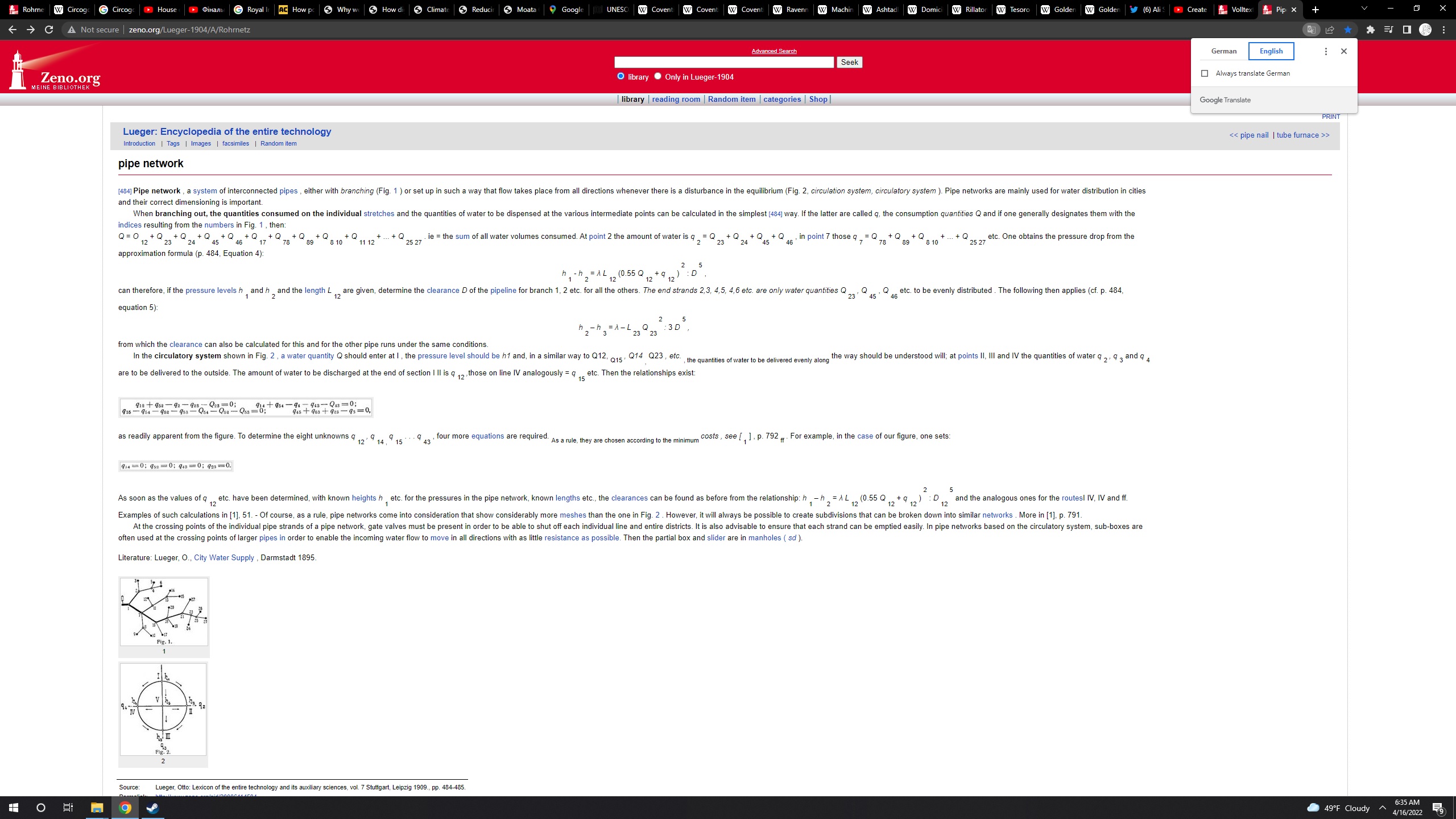Click the Google Translate icon in address bar
Screen dimensions: 1456x819
1311,30
